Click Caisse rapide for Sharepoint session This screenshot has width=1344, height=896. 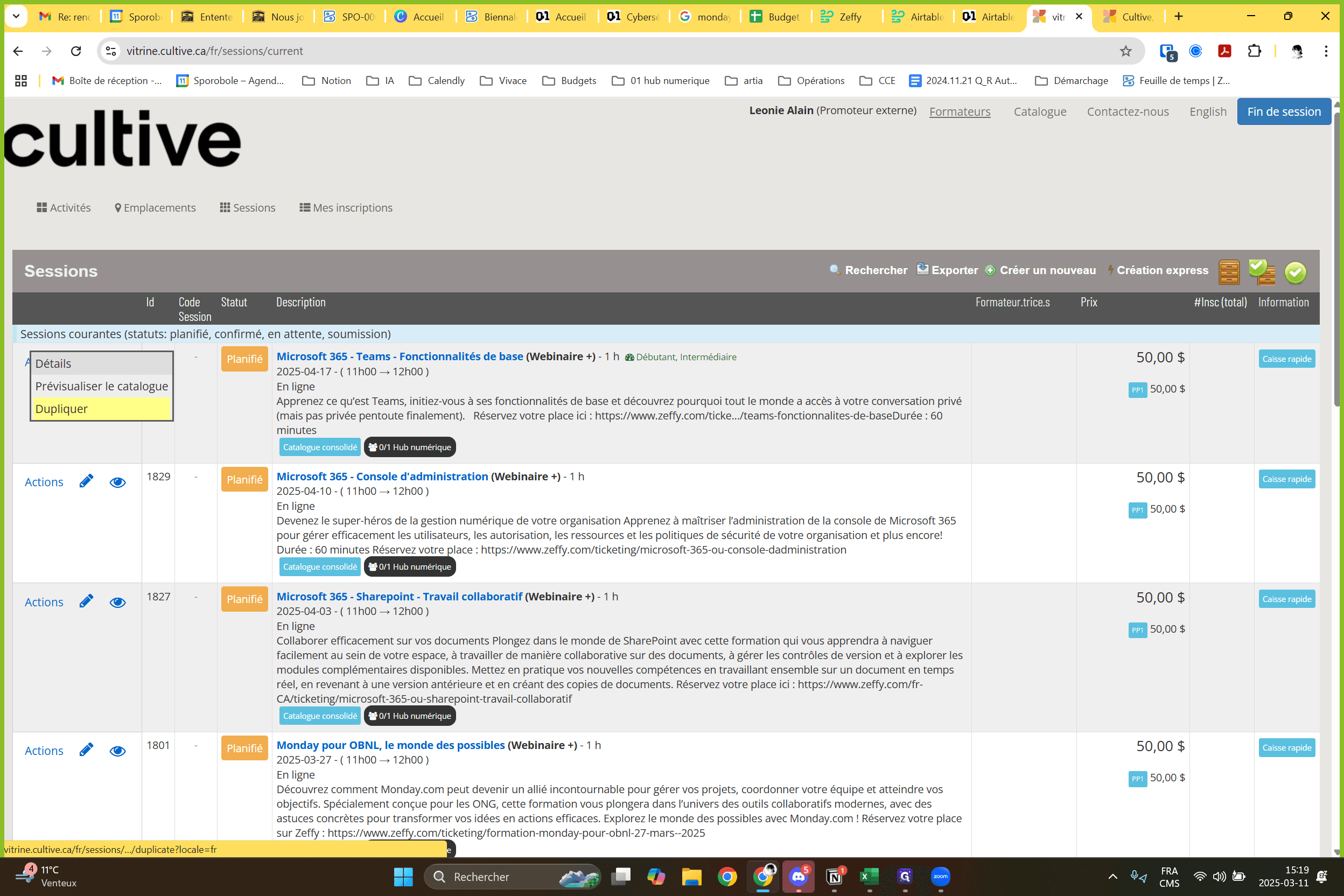(1287, 599)
